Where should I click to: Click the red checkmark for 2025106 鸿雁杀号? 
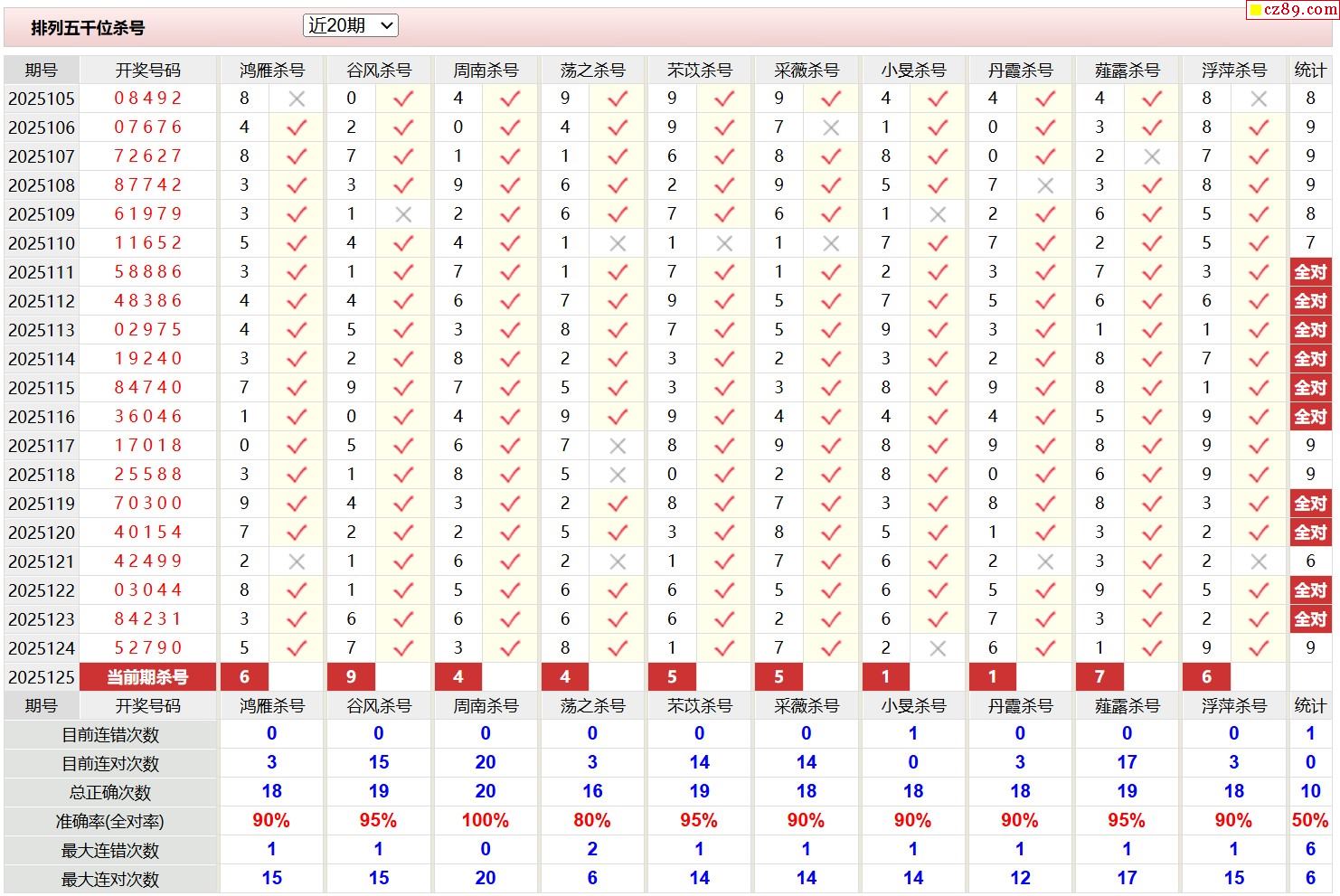point(297,127)
